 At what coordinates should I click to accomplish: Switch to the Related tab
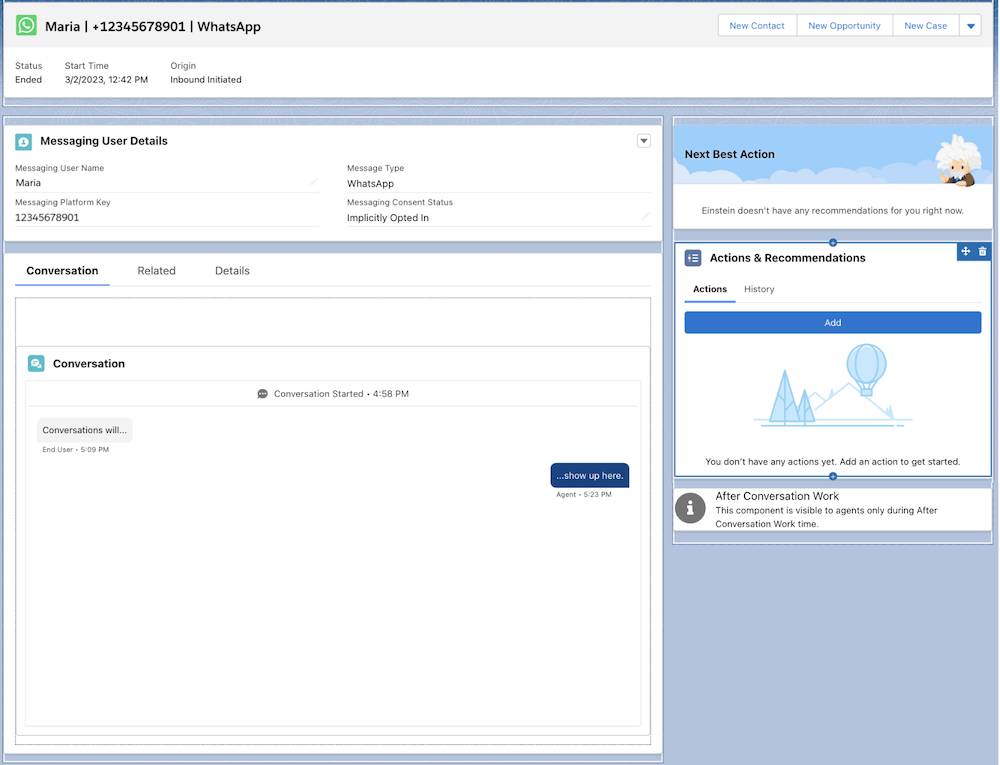click(156, 270)
